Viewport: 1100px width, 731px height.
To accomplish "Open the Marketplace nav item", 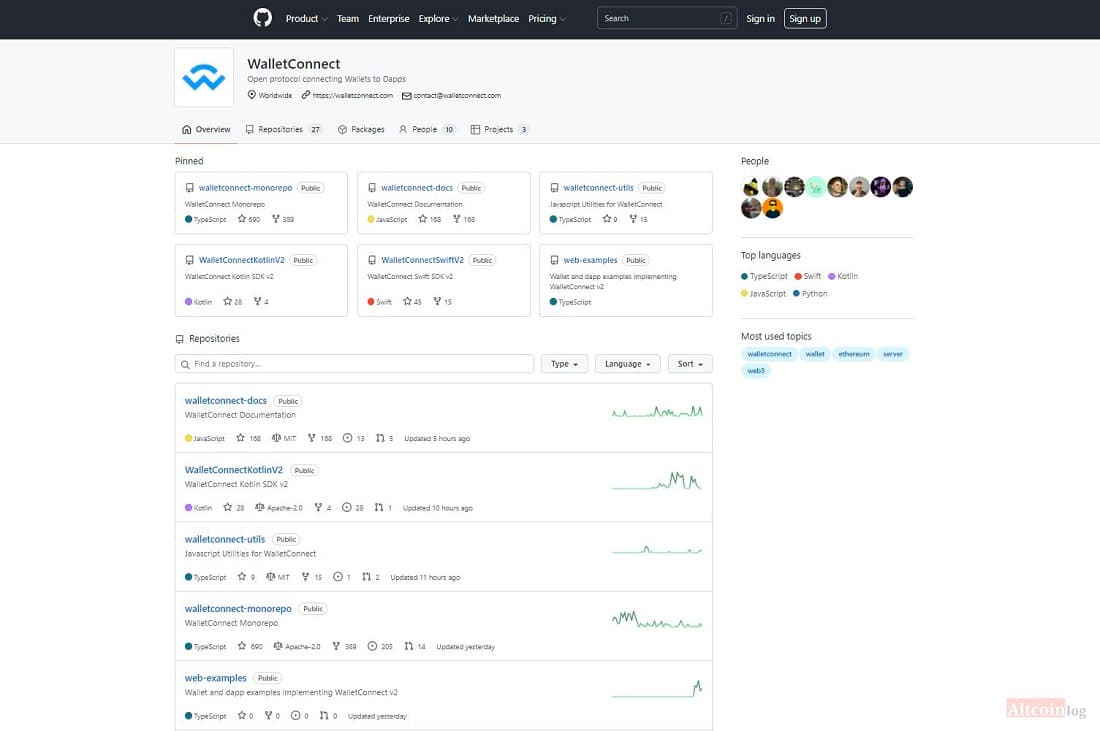I will (493, 18).
